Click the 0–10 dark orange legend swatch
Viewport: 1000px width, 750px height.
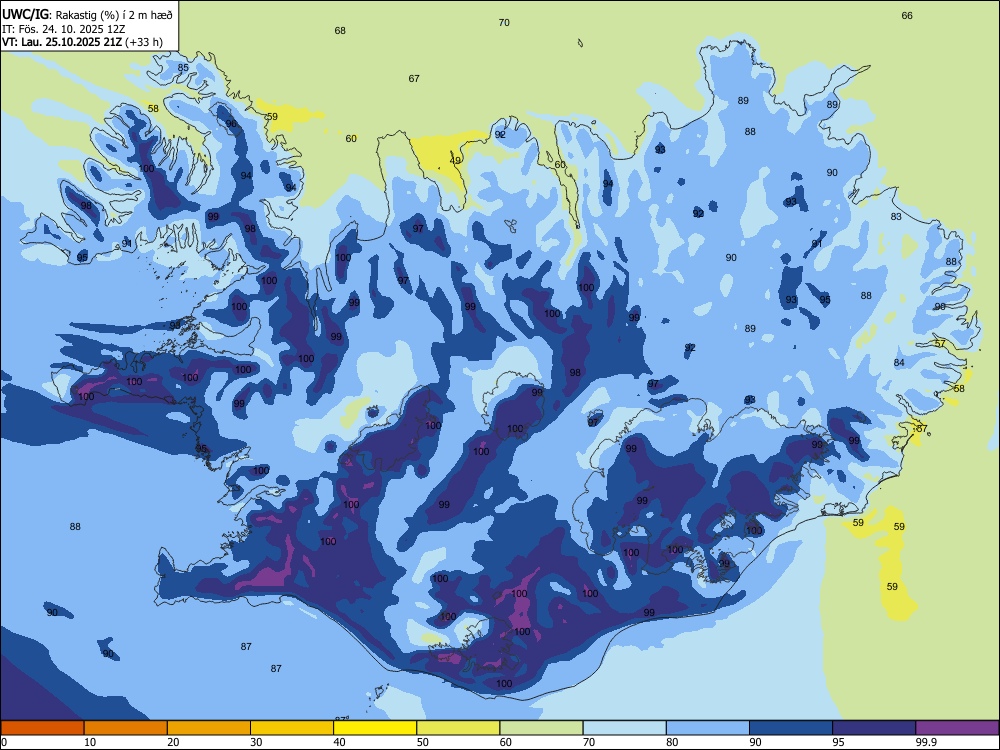(x=42, y=728)
